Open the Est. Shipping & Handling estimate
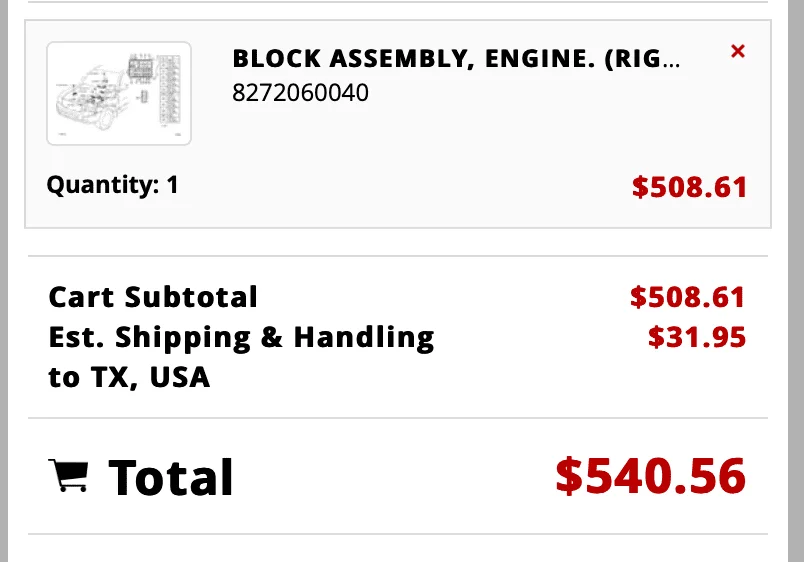 click(241, 337)
